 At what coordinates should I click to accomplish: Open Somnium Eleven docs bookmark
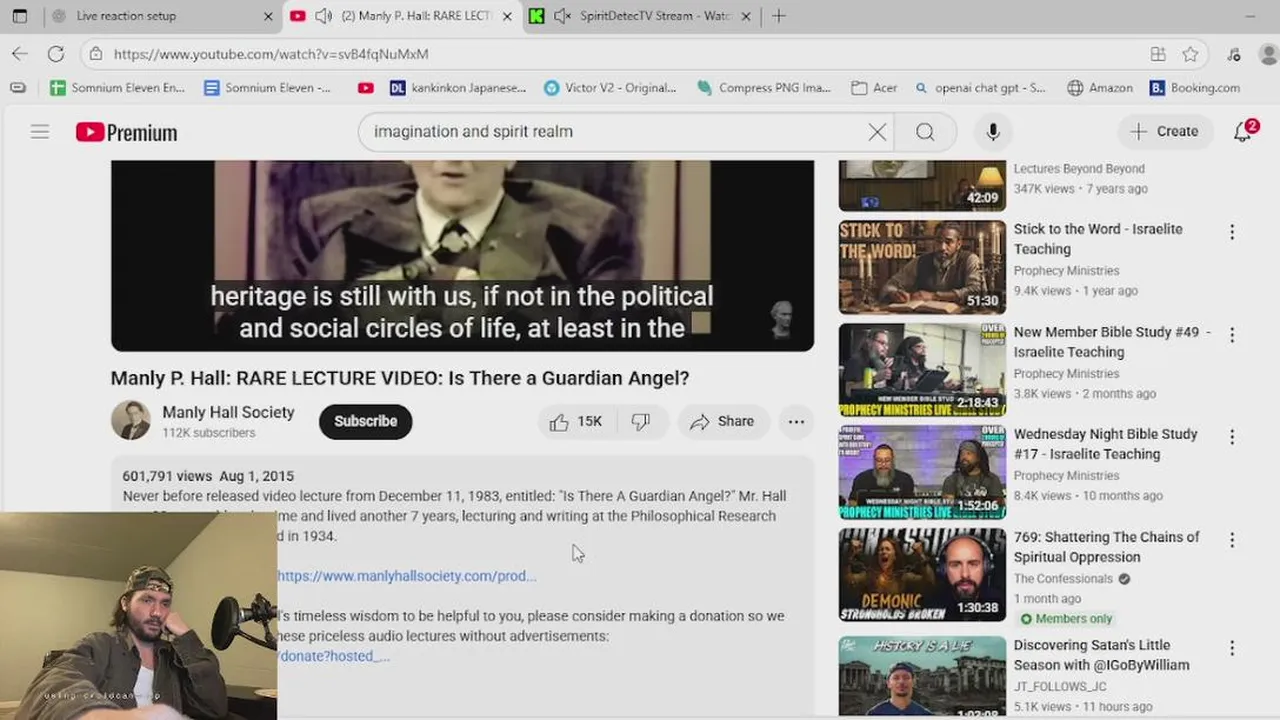click(267, 88)
